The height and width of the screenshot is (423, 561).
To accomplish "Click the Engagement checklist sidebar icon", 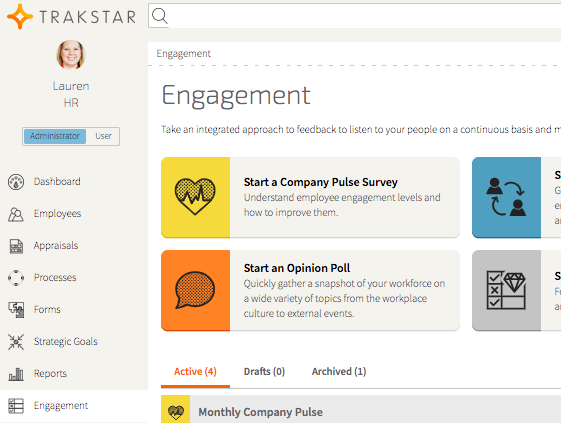I will pyautogui.click(x=16, y=406).
